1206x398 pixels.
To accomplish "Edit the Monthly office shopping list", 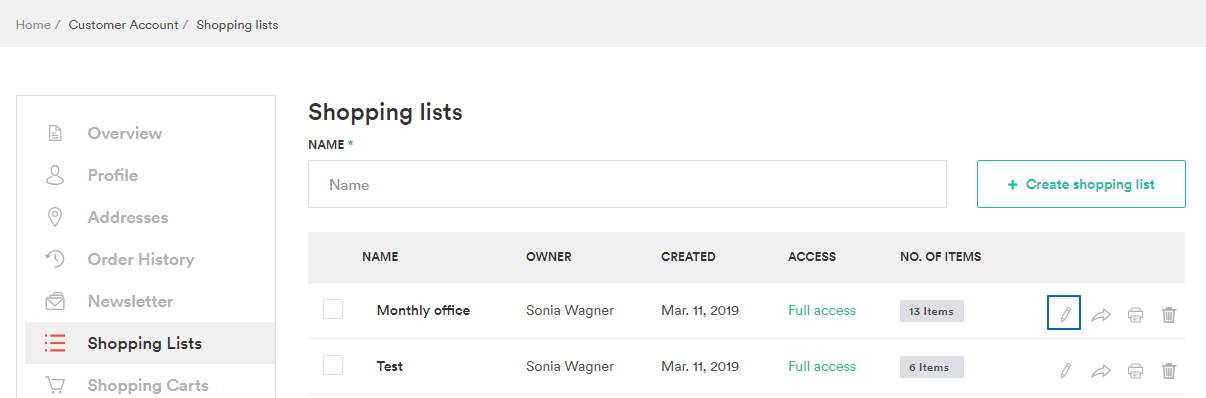I will pyautogui.click(x=1065, y=313).
